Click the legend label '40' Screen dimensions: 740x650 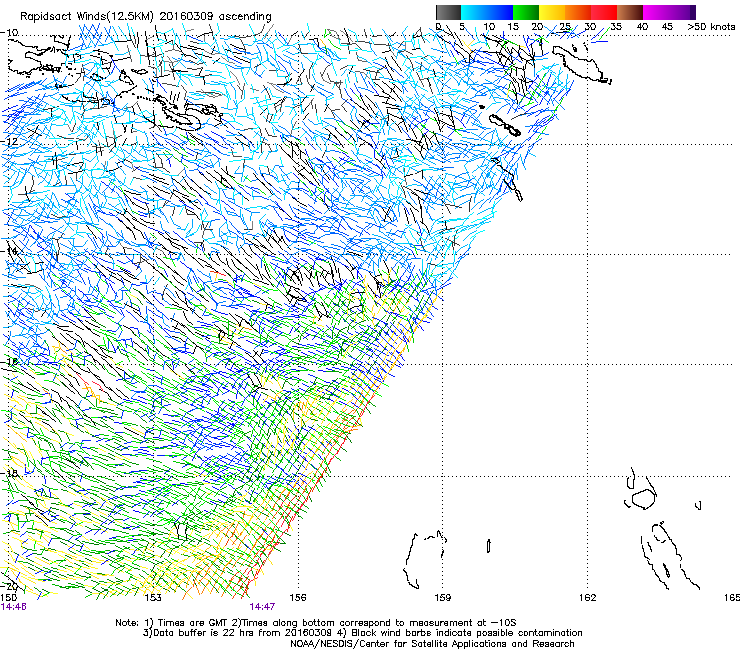pos(642,26)
